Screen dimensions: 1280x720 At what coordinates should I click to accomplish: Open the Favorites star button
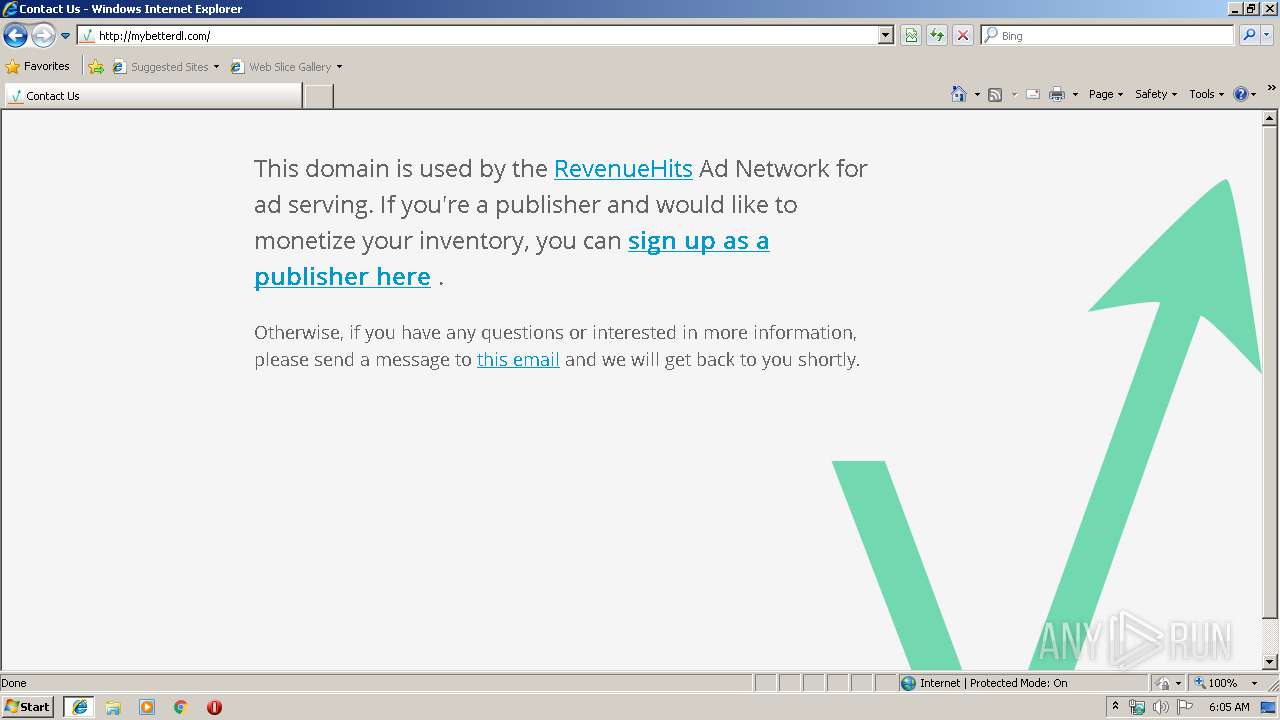38,67
